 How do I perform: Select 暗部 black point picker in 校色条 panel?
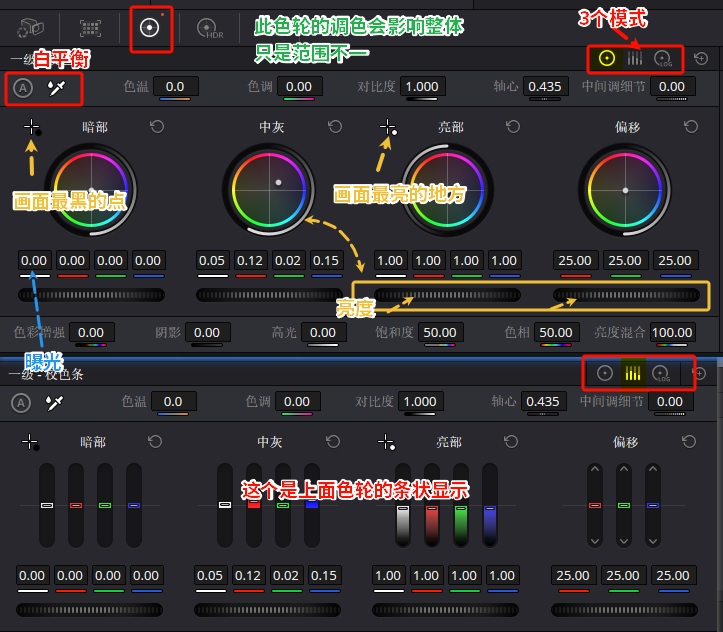(x=30, y=442)
